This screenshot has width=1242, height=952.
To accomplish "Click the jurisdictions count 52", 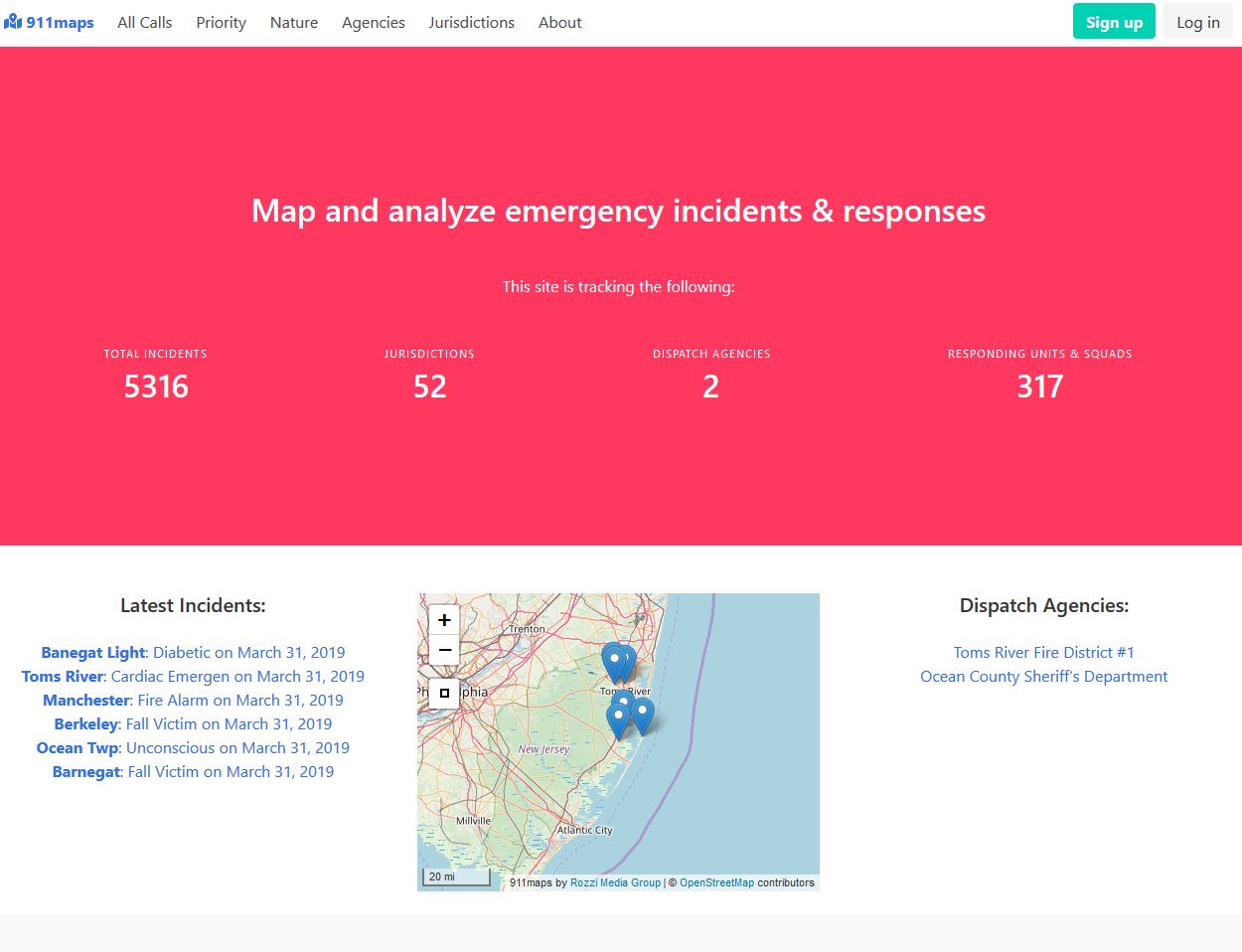I will pos(429,387).
